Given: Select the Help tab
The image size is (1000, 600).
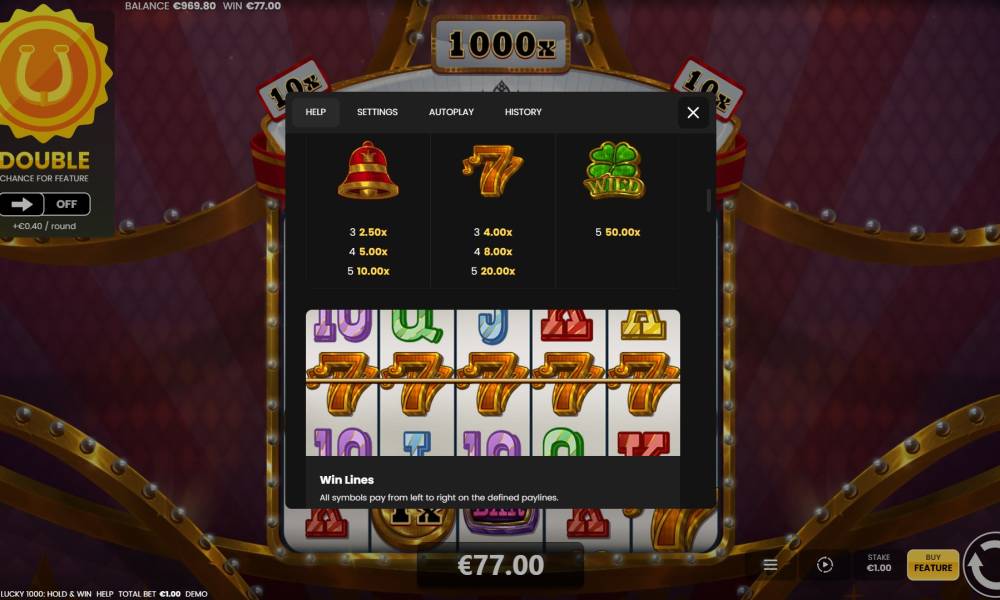Looking at the screenshot, I should pyautogui.click(x=316, y=112).
